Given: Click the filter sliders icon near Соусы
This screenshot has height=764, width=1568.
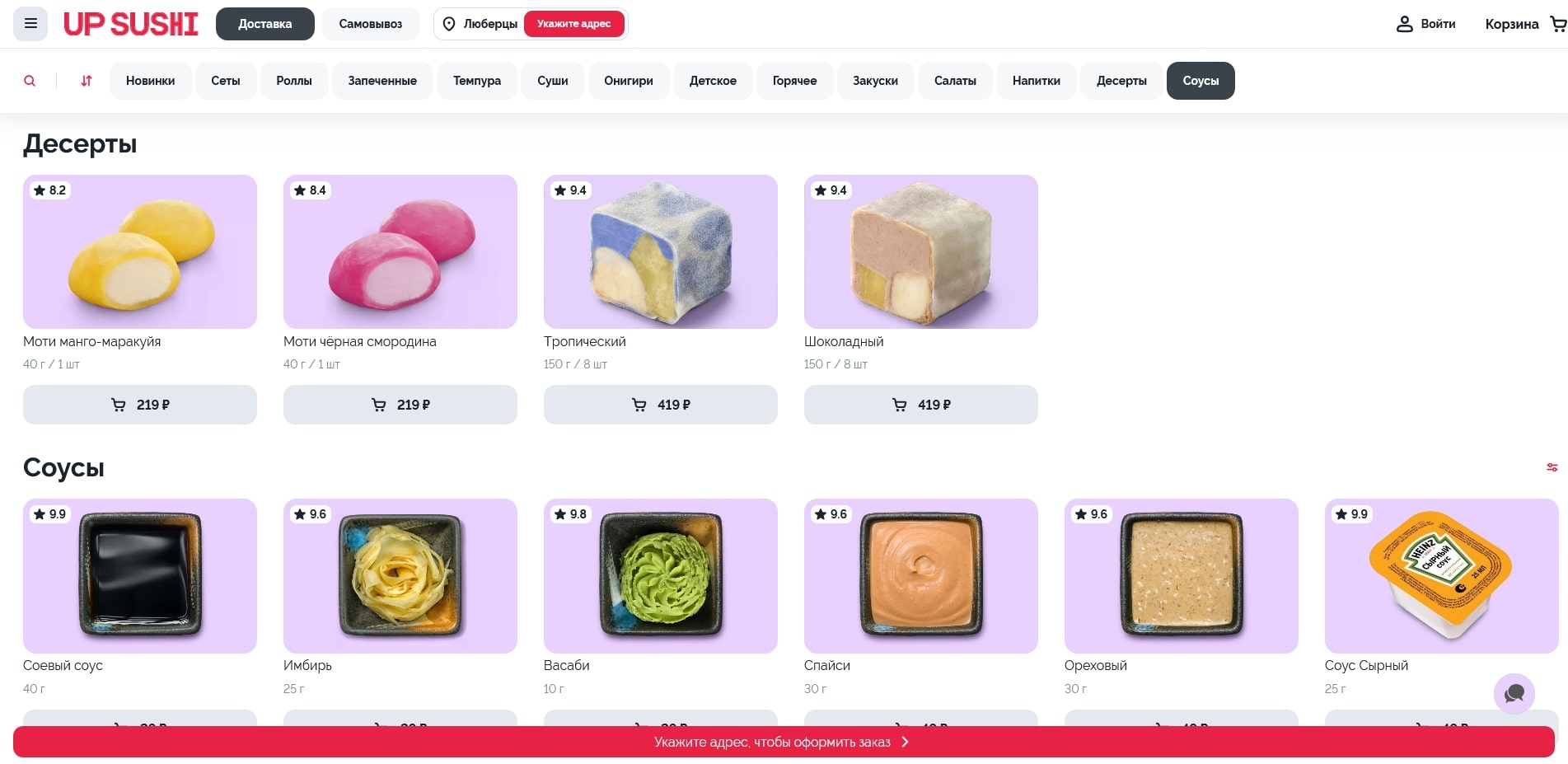Looking at the screenshot, I should (1552, 467).
